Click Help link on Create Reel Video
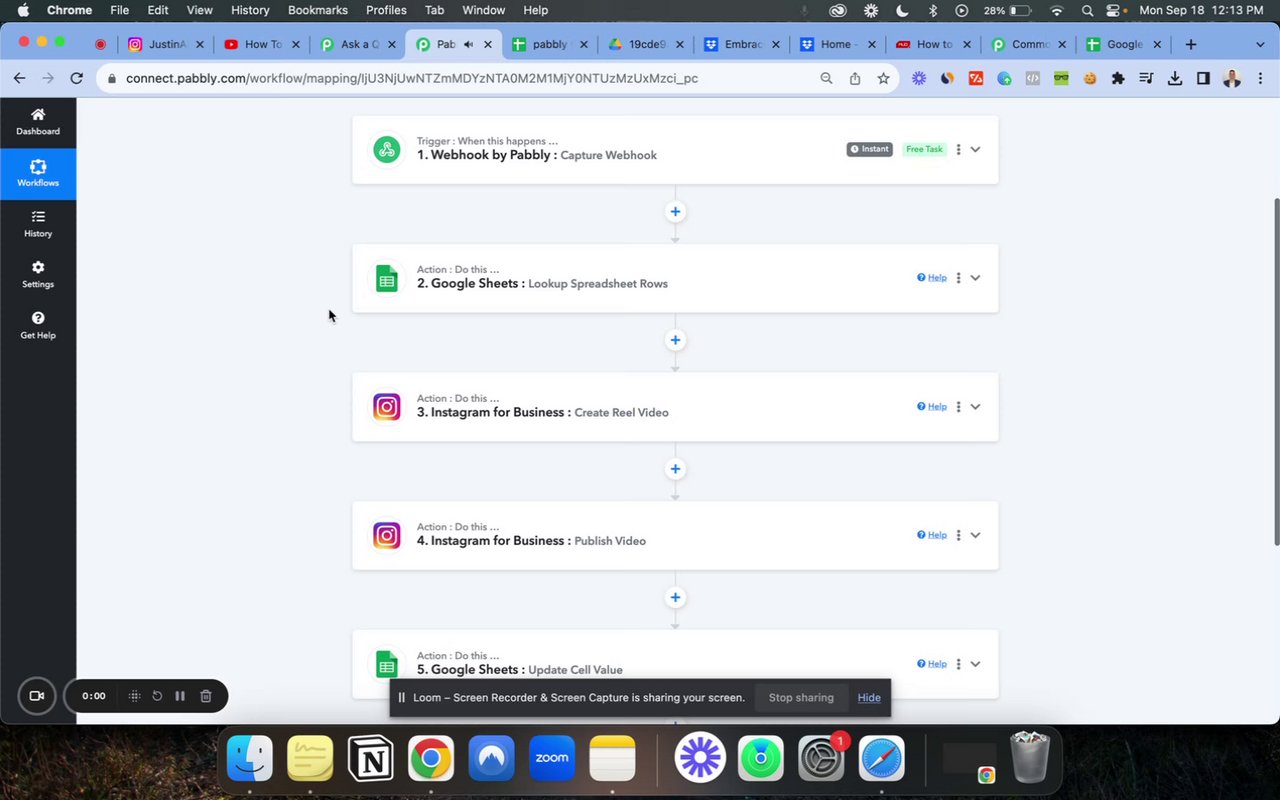 (x=932, y=407)
